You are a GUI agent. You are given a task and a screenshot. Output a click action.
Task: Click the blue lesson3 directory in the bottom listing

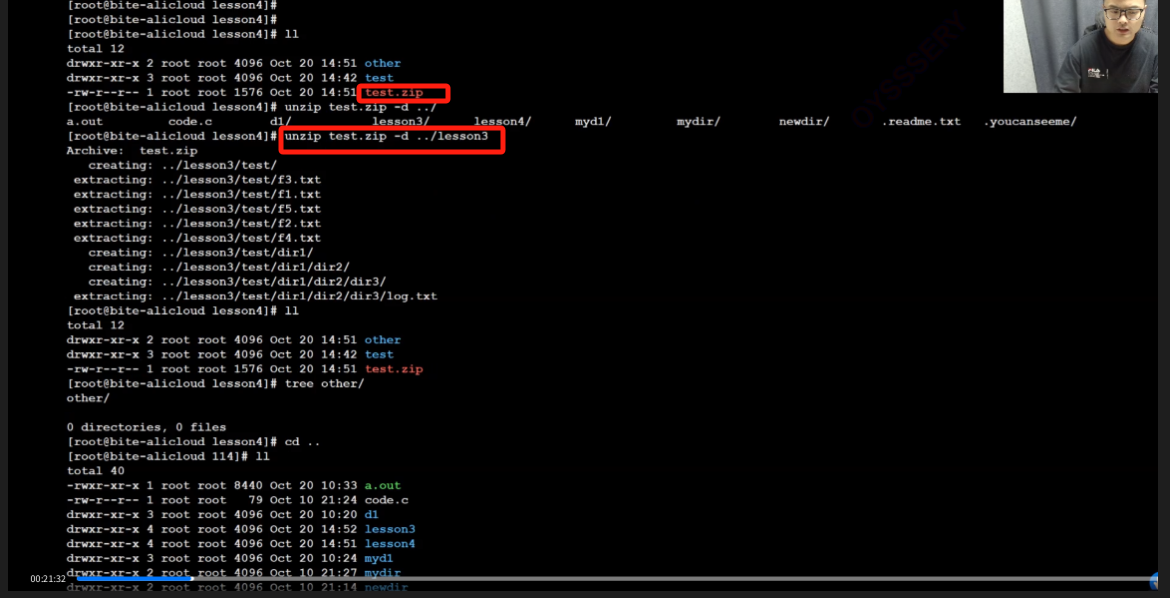tap(389, 529)
